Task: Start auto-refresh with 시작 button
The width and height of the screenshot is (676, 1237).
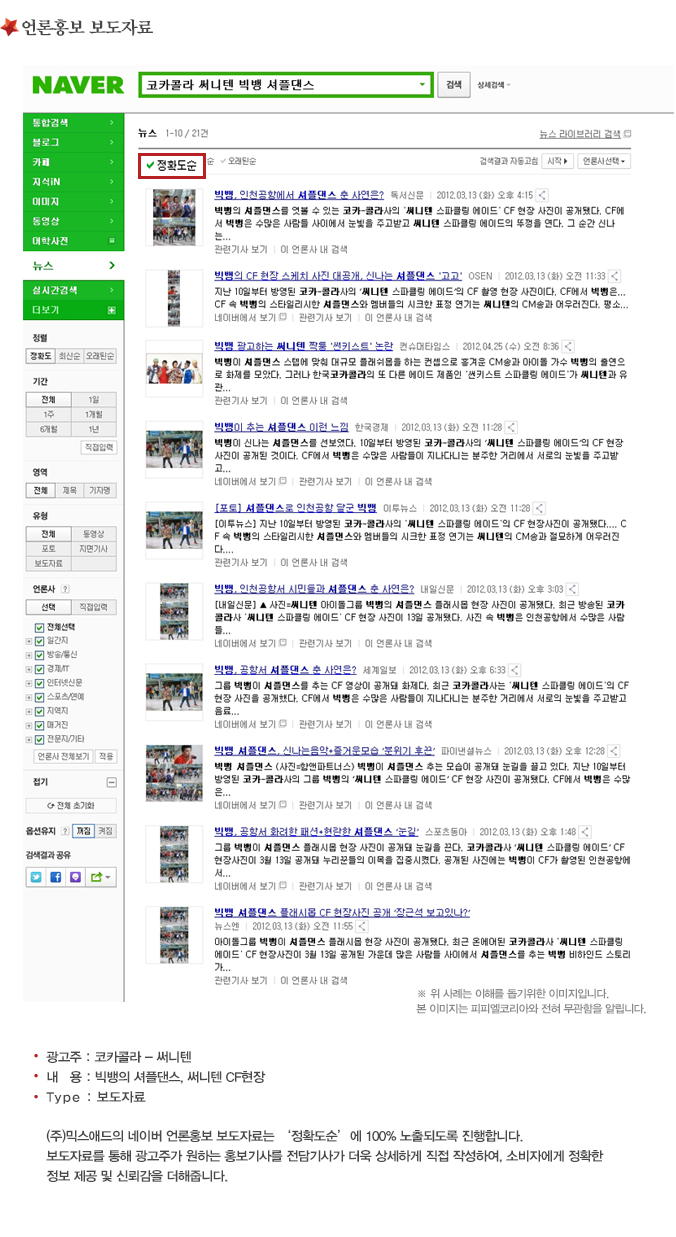Action: pos(558,160)
